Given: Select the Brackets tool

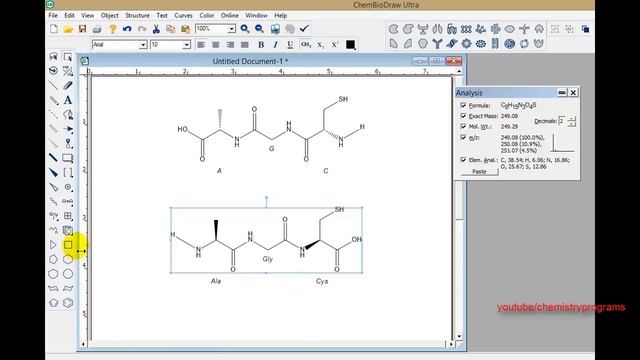Looking at the screenshot, I should click(x=68, y=172).
